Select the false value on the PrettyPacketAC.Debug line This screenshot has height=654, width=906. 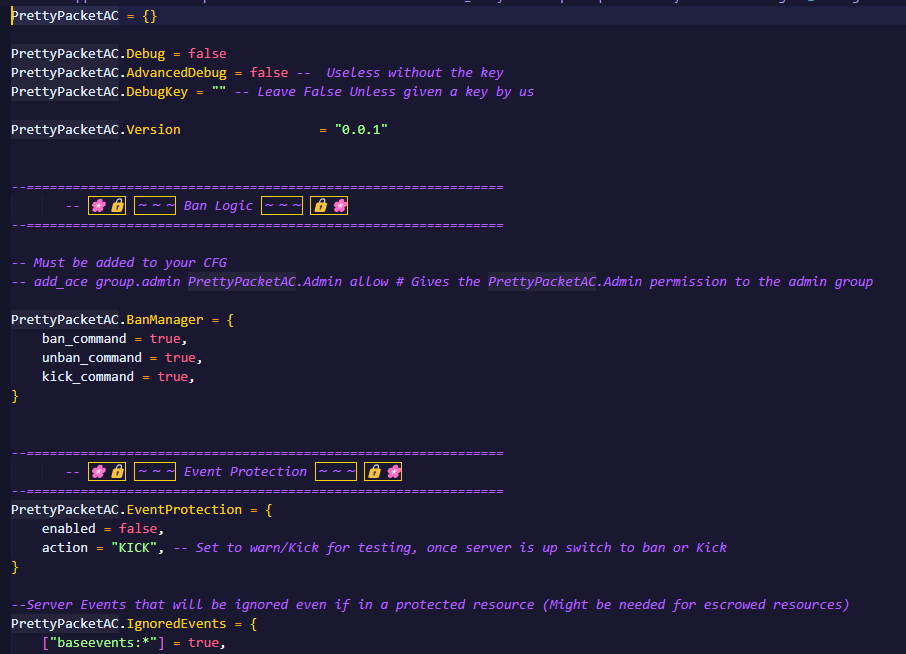(207, 54)
